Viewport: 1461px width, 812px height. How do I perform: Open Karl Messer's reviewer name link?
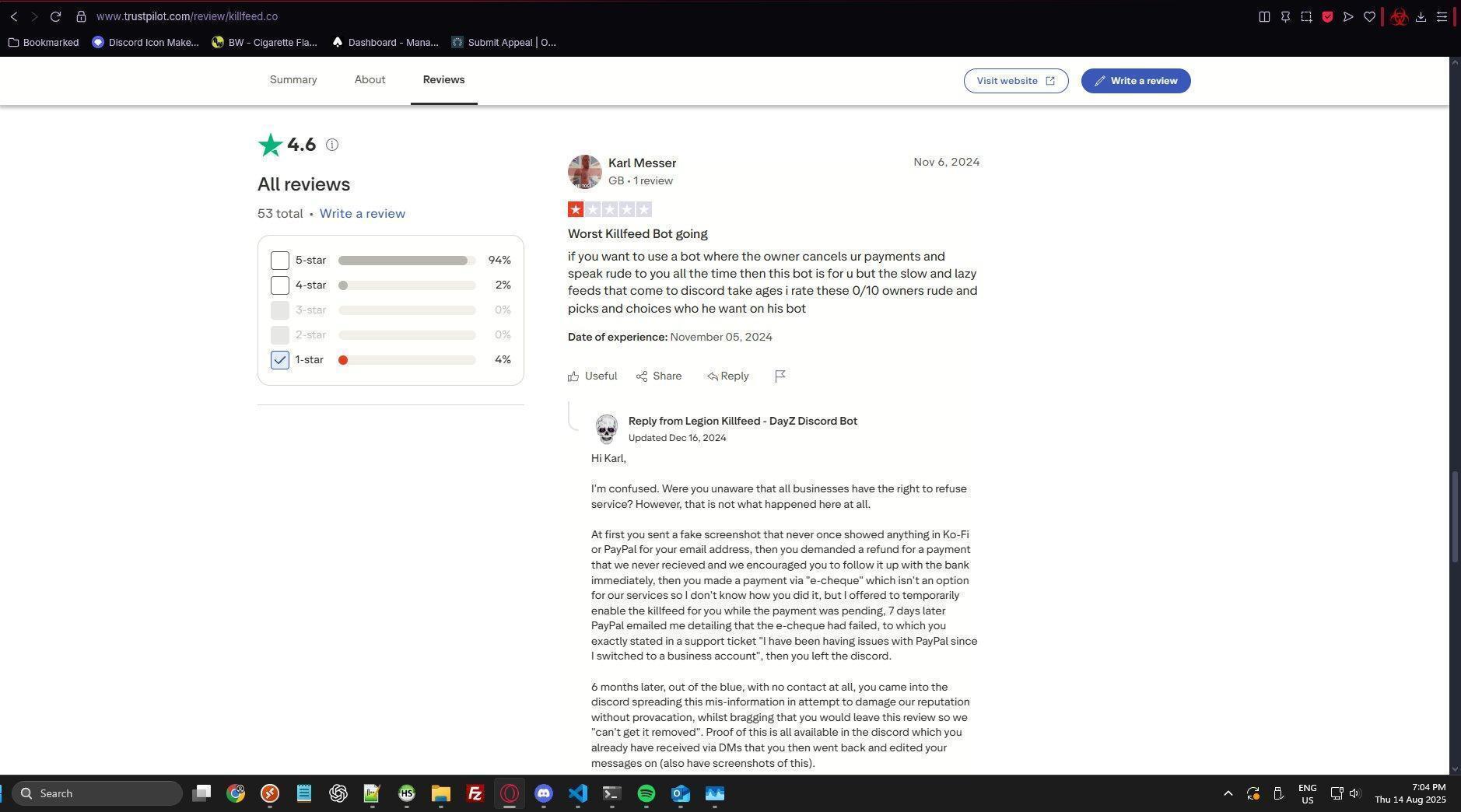643,163
